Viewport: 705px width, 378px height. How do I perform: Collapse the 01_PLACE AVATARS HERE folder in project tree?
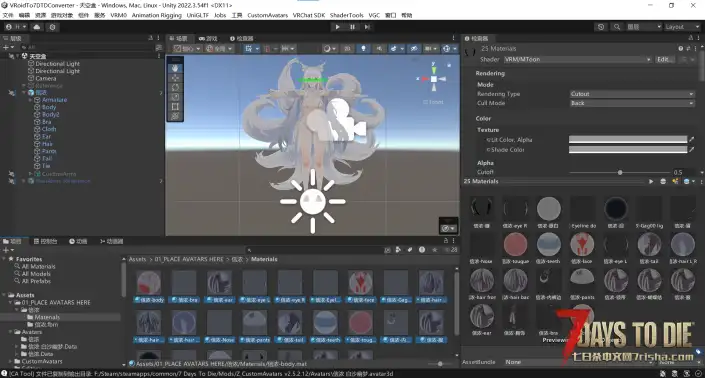coord(11,302)
